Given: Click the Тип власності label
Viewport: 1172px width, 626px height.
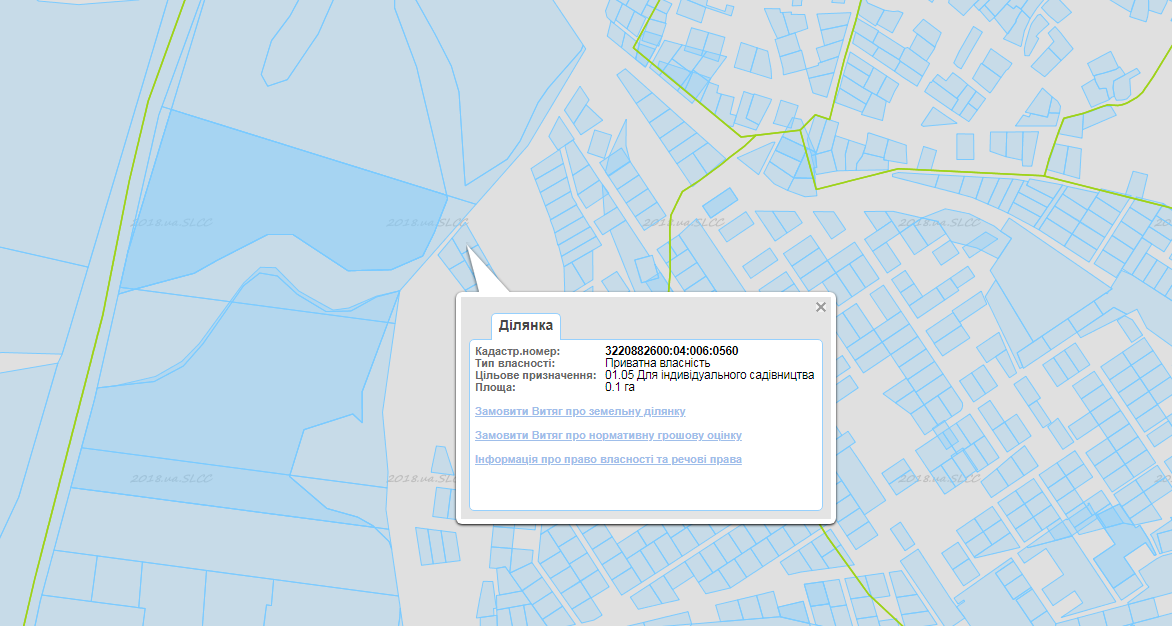Looking at the screenshot, I should click(x=515, y=363).
